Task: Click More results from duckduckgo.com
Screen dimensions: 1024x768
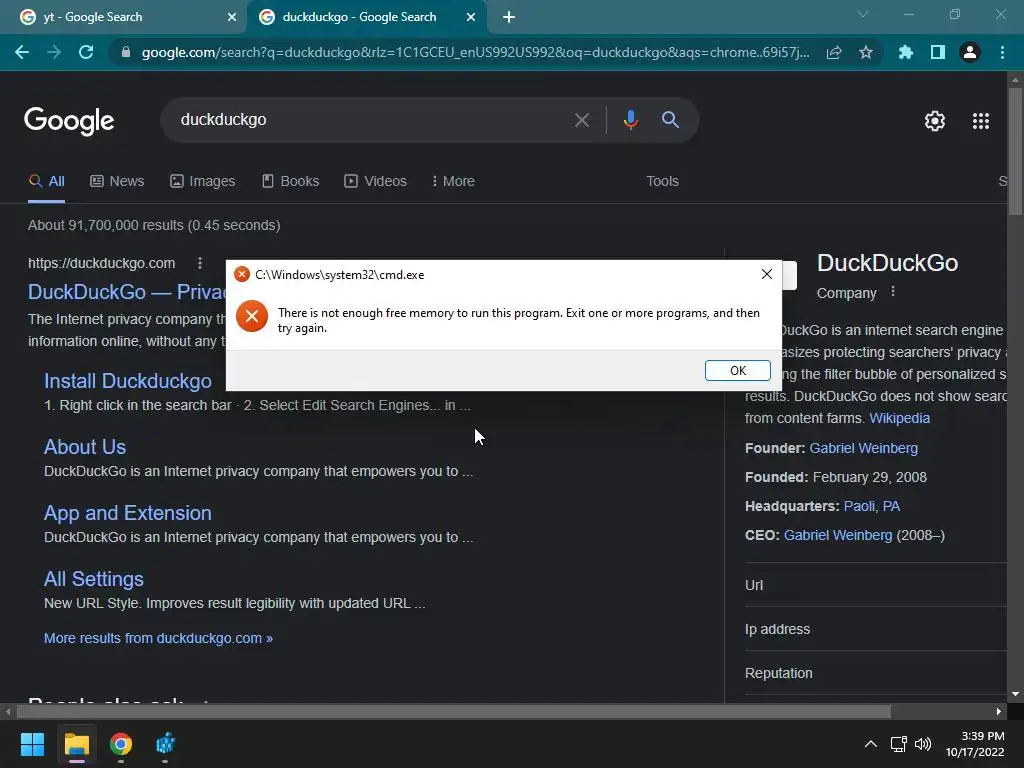Action: click(158, 638)
